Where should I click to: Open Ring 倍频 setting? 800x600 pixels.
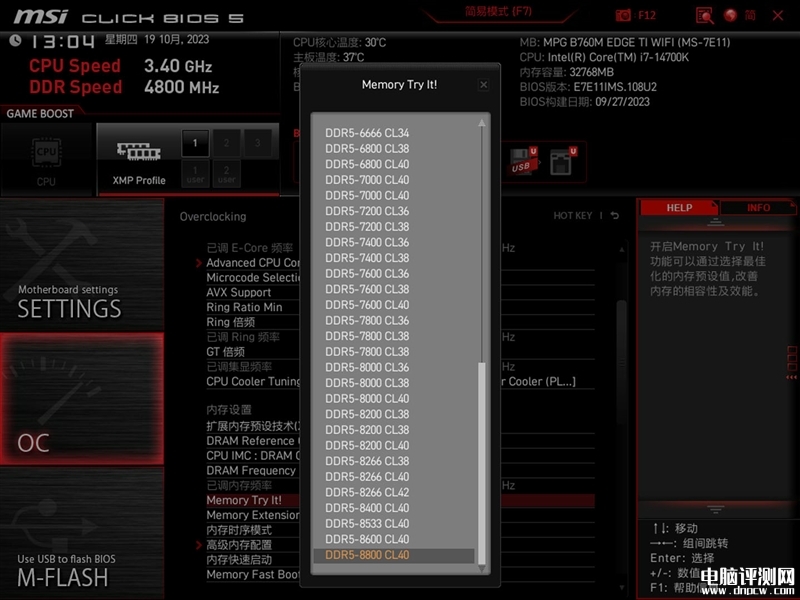pyautogui.click(x=230, y=322)
